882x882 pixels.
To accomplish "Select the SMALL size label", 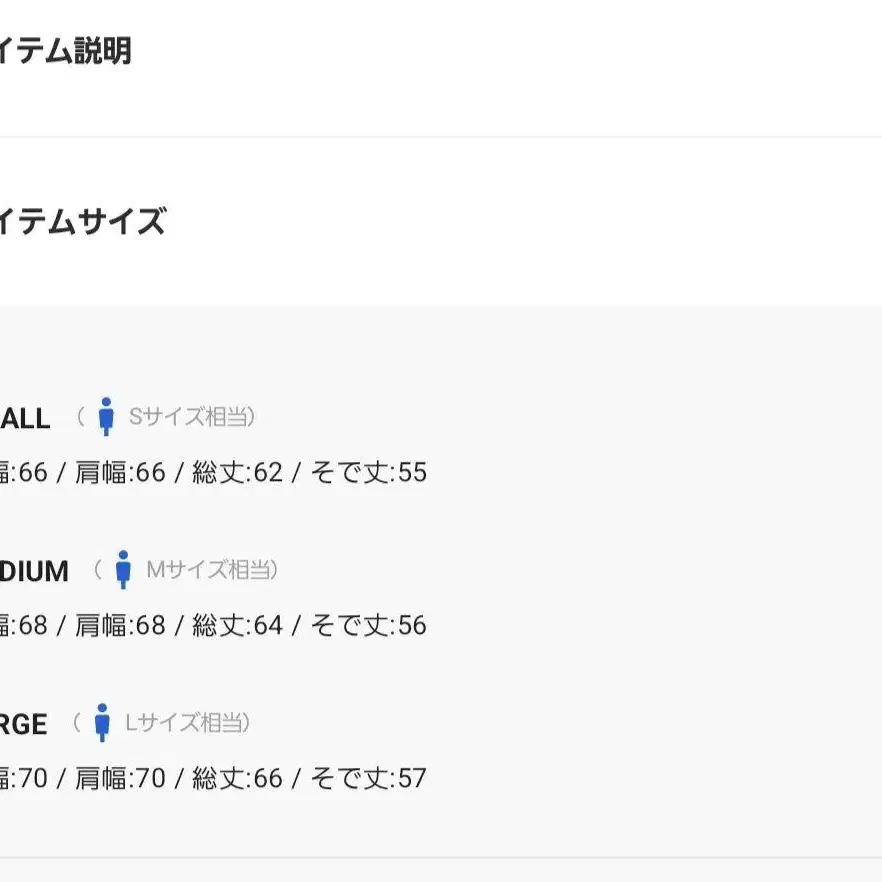I will pos(25,418).
